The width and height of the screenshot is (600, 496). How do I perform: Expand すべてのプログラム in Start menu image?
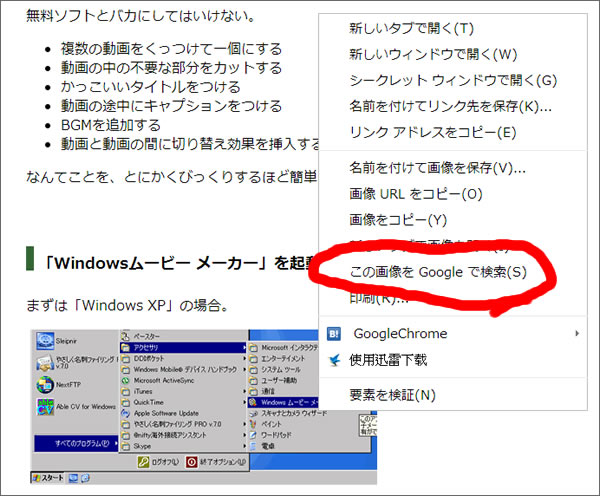click(x=80, y=441)
